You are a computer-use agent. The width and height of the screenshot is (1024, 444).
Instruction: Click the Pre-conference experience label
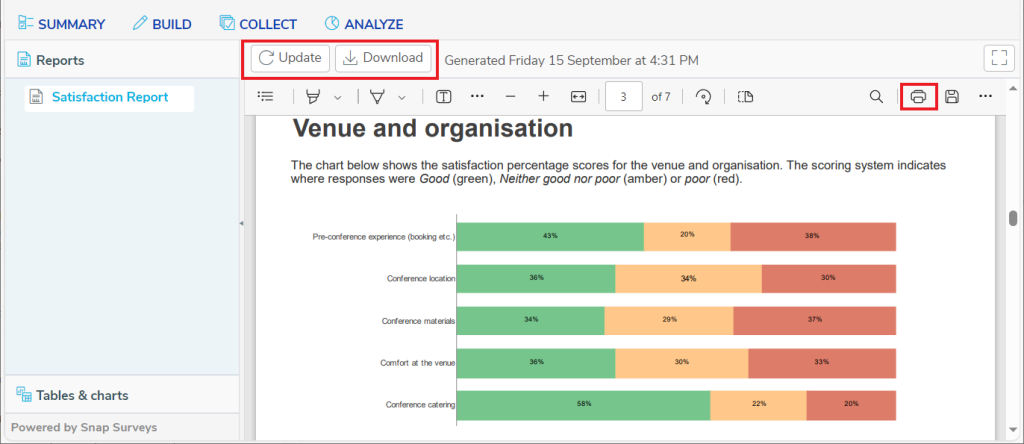point(384,237)
